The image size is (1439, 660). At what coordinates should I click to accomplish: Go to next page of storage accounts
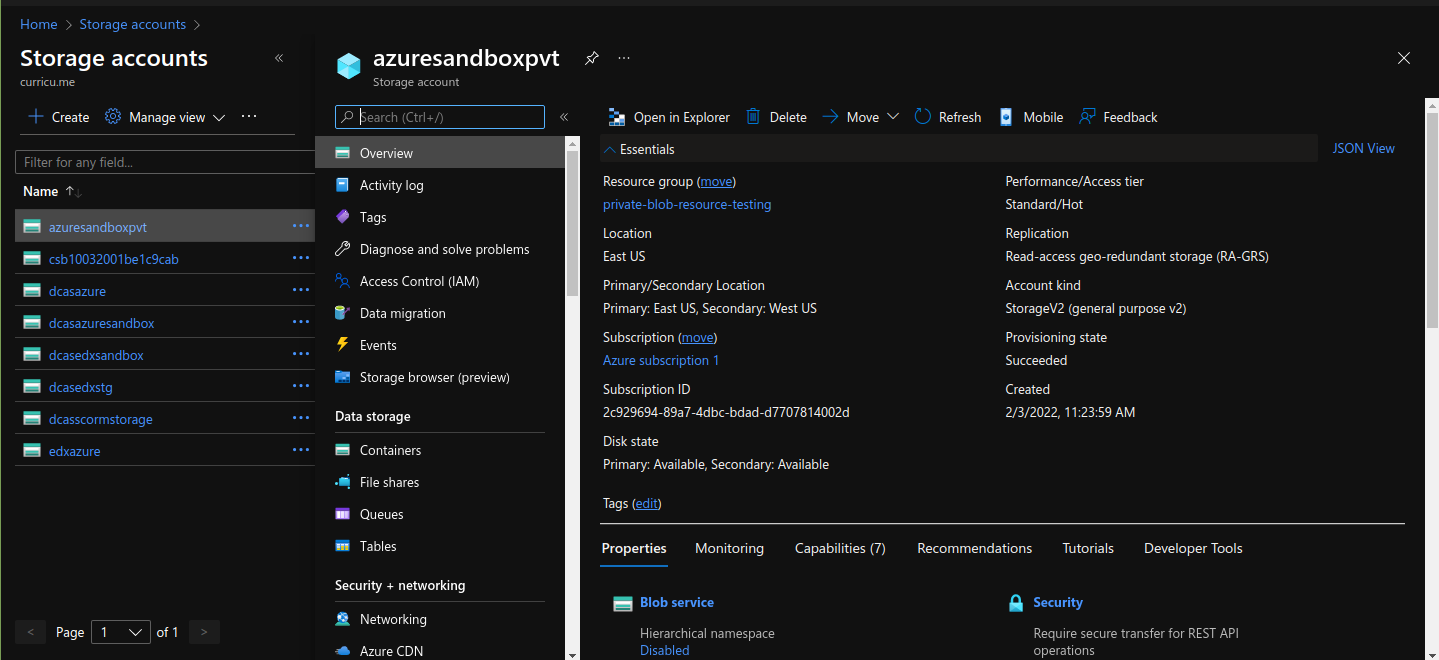click(204, 632)
